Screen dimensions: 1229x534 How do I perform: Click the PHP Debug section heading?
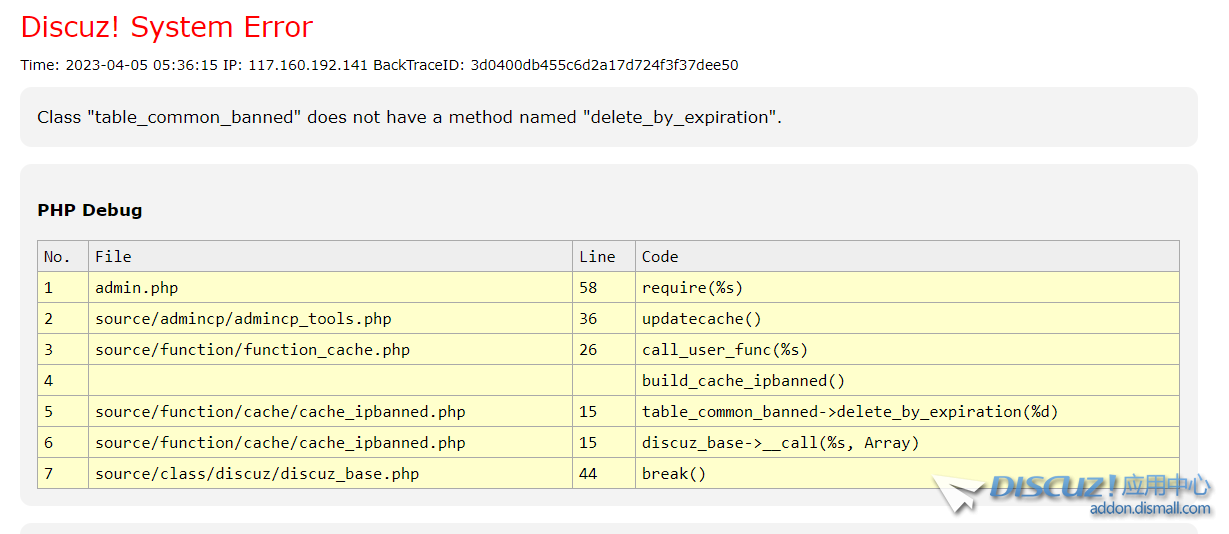tap(90, 210)
